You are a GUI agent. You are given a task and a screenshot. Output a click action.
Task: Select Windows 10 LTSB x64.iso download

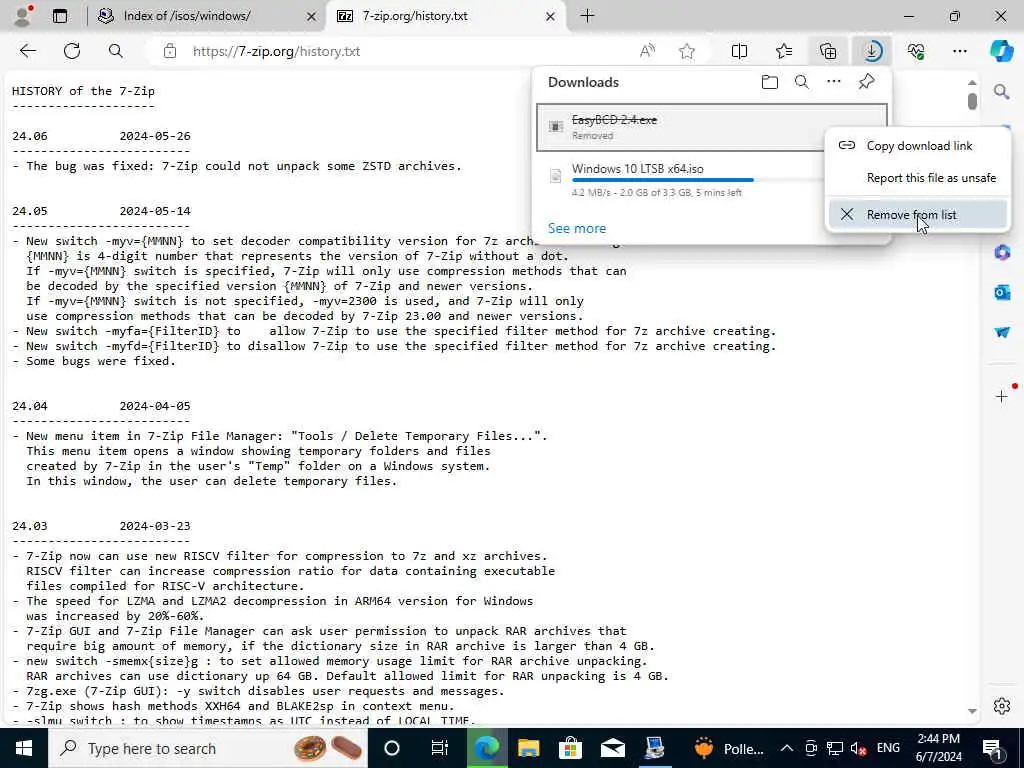[x=679, y=180]
